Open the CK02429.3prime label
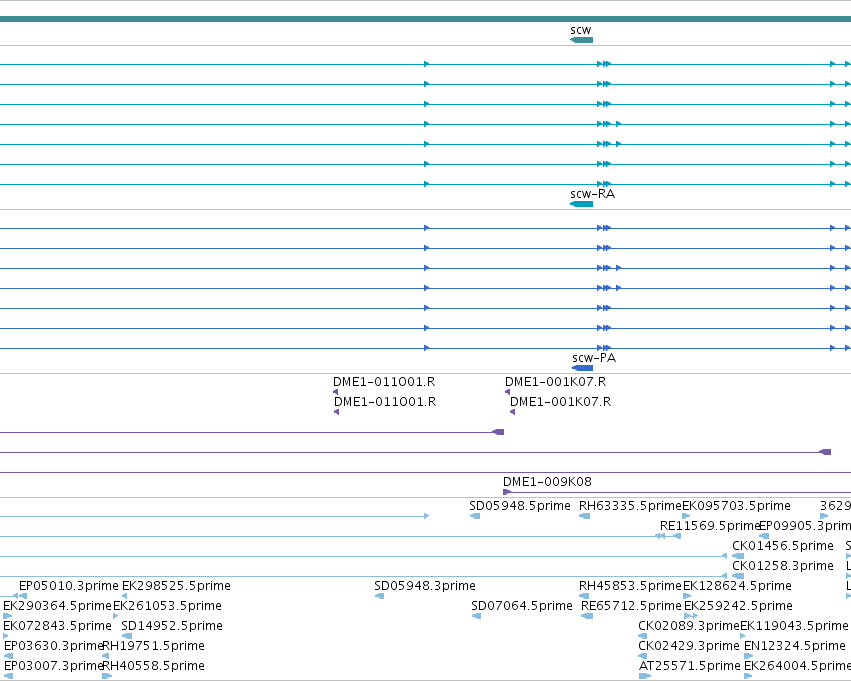 pos(689,646)
